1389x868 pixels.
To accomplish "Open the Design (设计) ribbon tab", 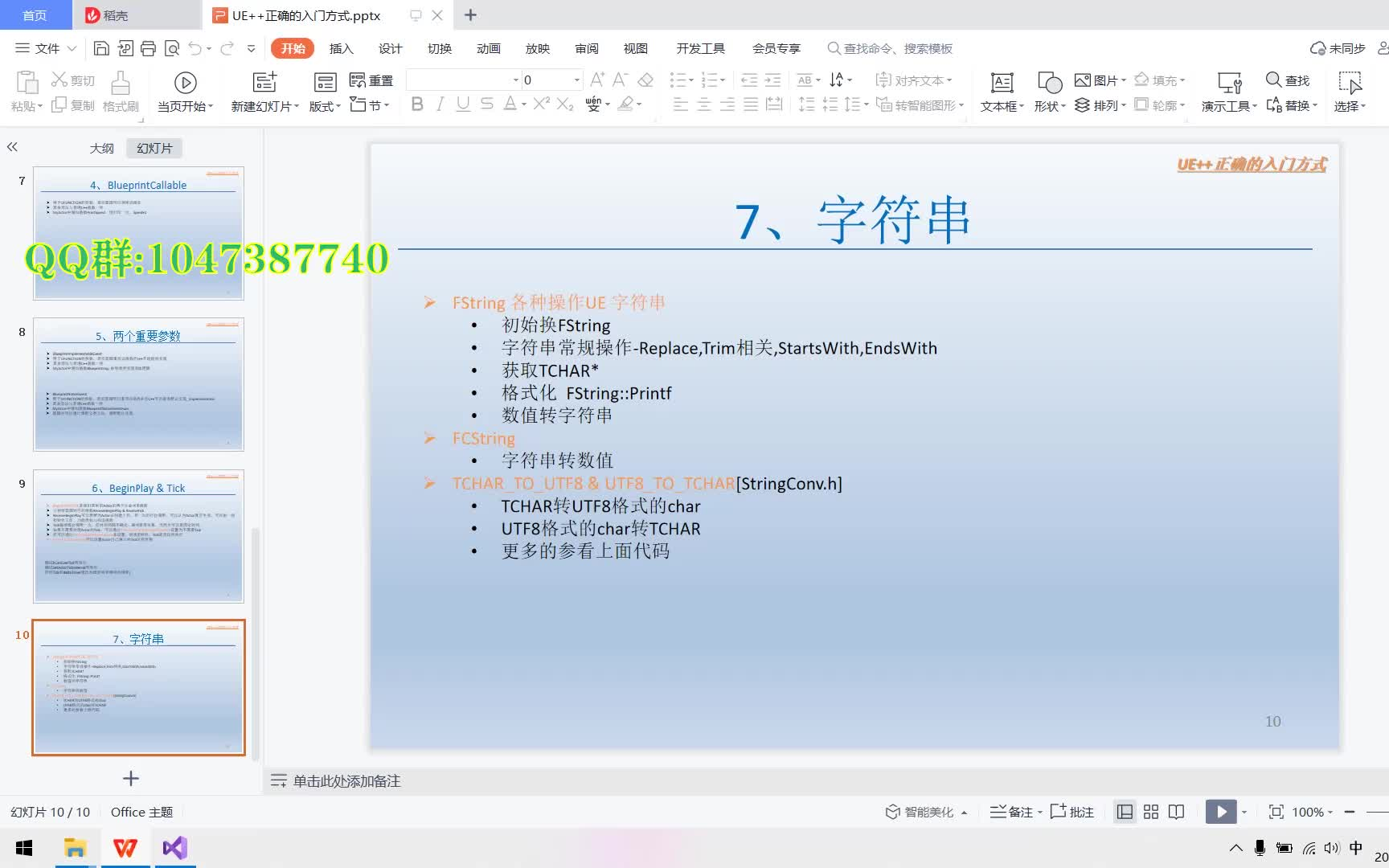I will tap(390, 48).
